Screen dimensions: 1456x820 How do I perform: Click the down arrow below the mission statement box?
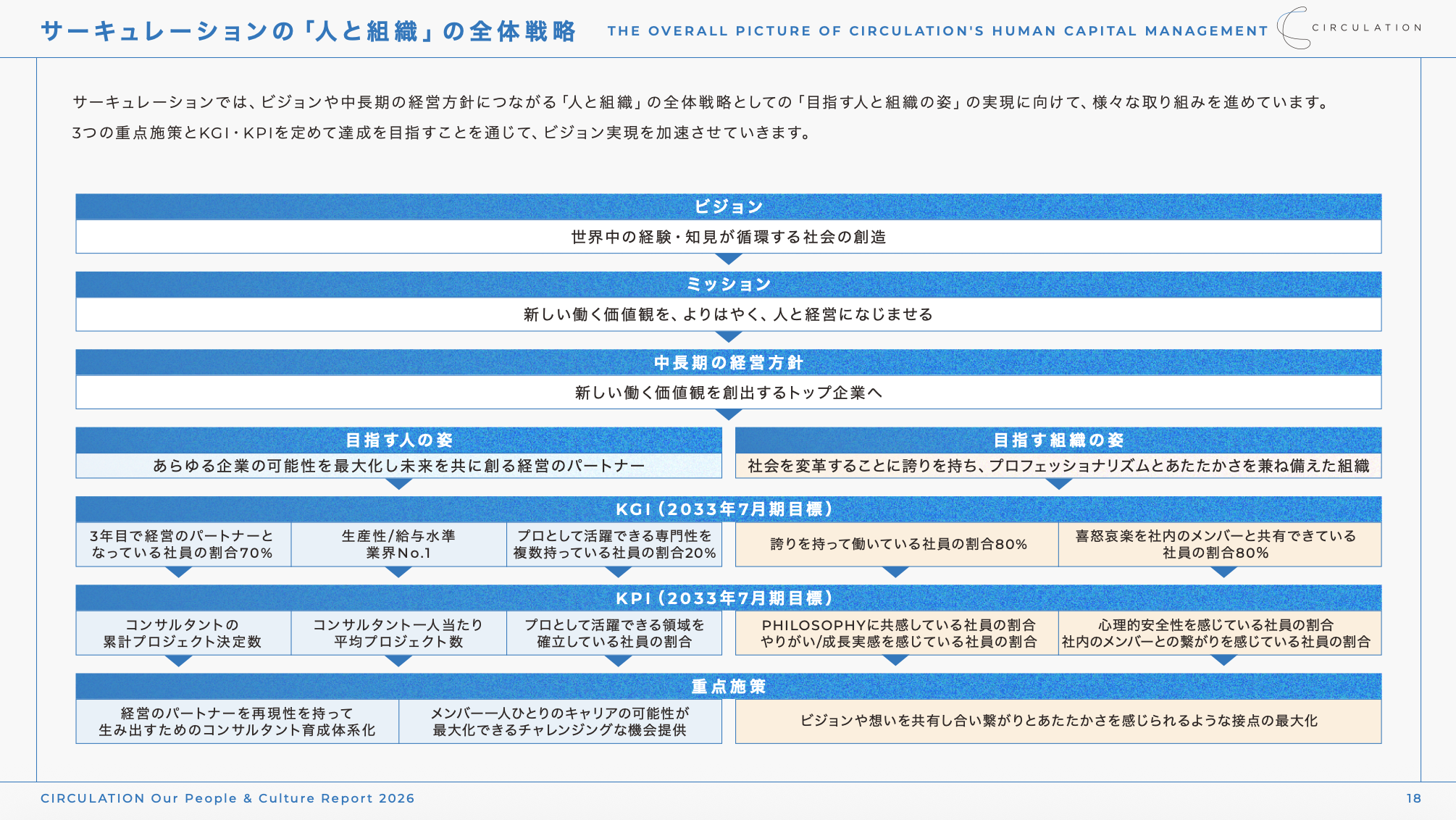pos(728,337)
